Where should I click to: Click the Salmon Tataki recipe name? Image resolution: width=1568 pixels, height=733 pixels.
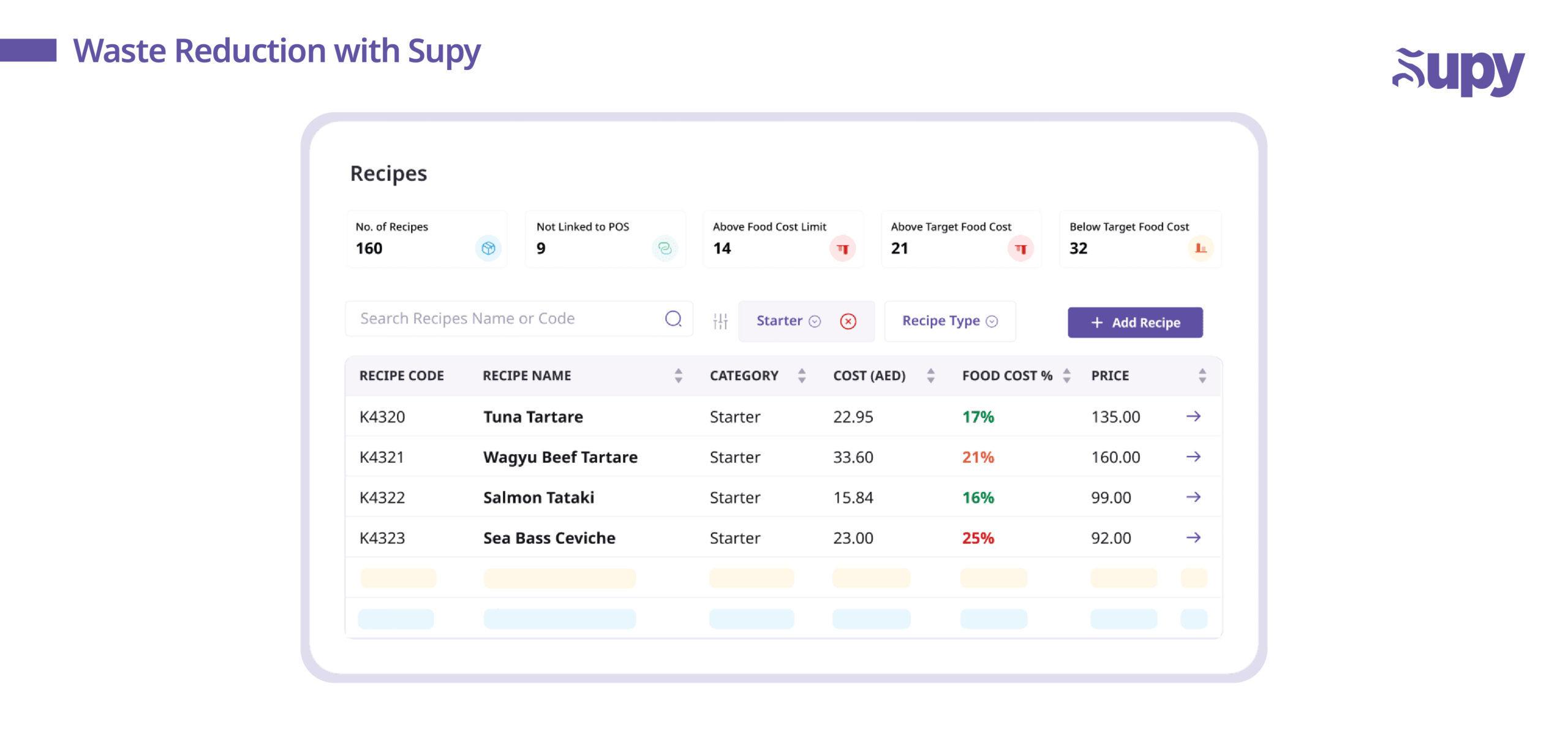[x=538, y=498]
